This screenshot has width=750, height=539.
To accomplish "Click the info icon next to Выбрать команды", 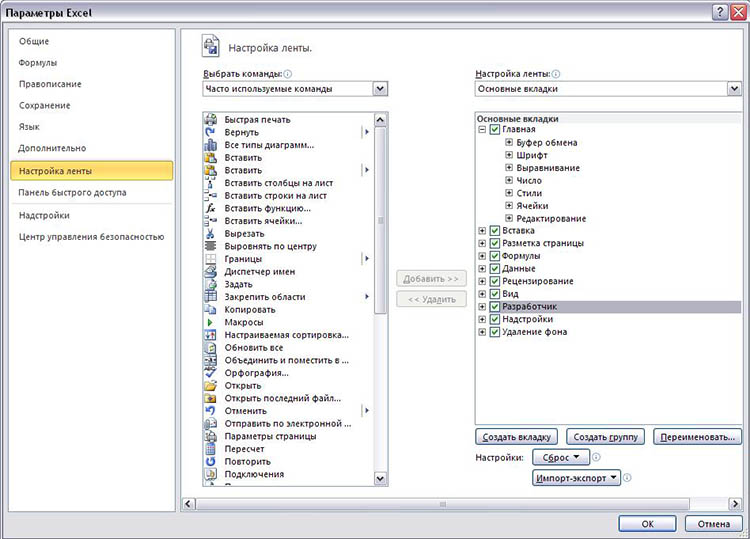I will click(287, 74).
